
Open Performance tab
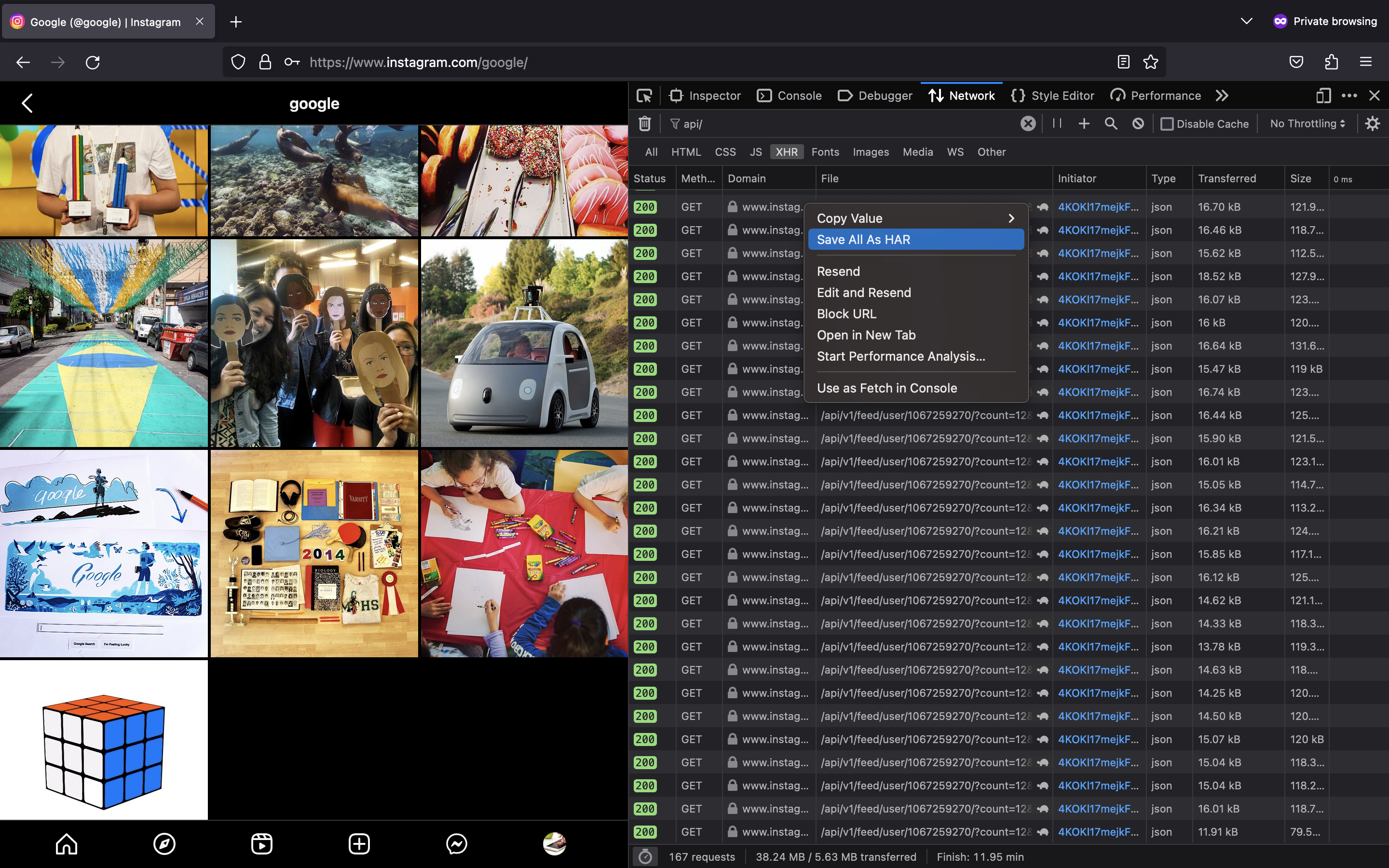[x=1156, y=96]
